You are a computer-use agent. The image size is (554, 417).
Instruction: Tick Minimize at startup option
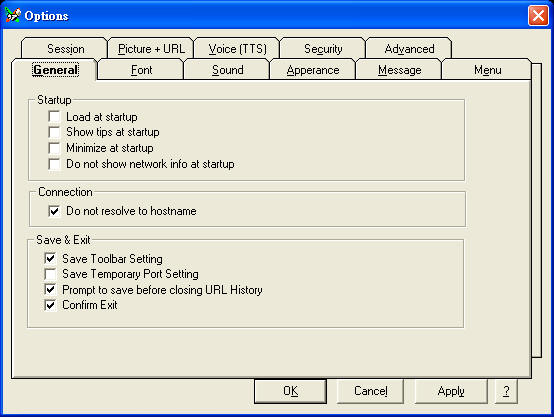pyautogui.click(x=54, y=148)
